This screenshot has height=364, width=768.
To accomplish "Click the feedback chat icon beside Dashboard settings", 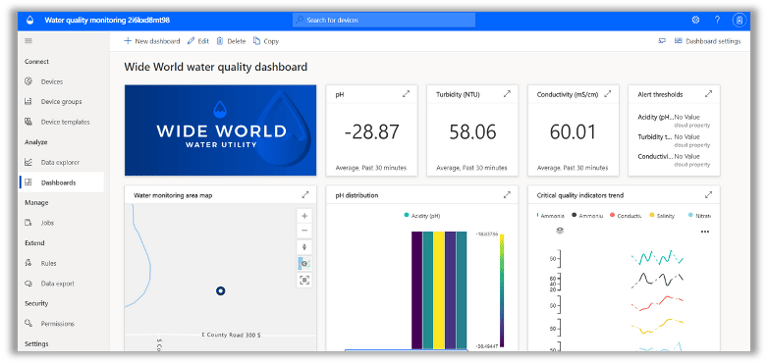I will click(662, 41).
